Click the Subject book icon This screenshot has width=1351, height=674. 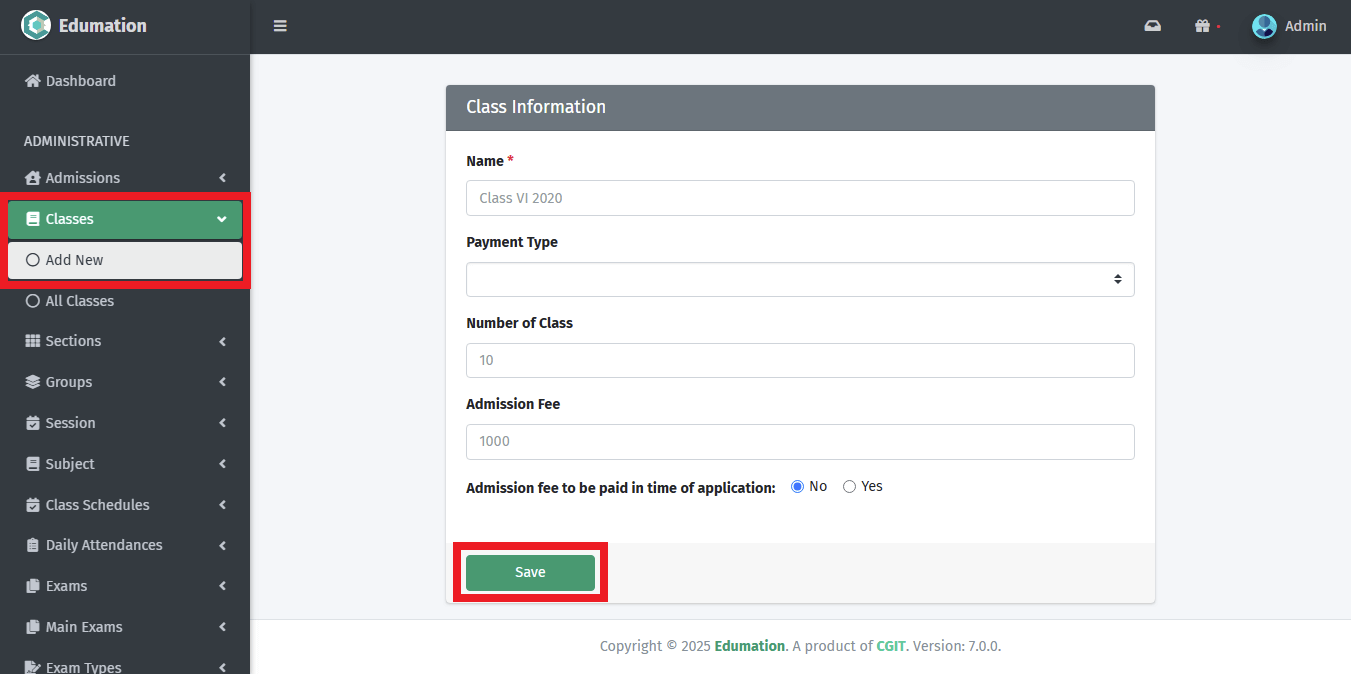click(x=33, y=464)
